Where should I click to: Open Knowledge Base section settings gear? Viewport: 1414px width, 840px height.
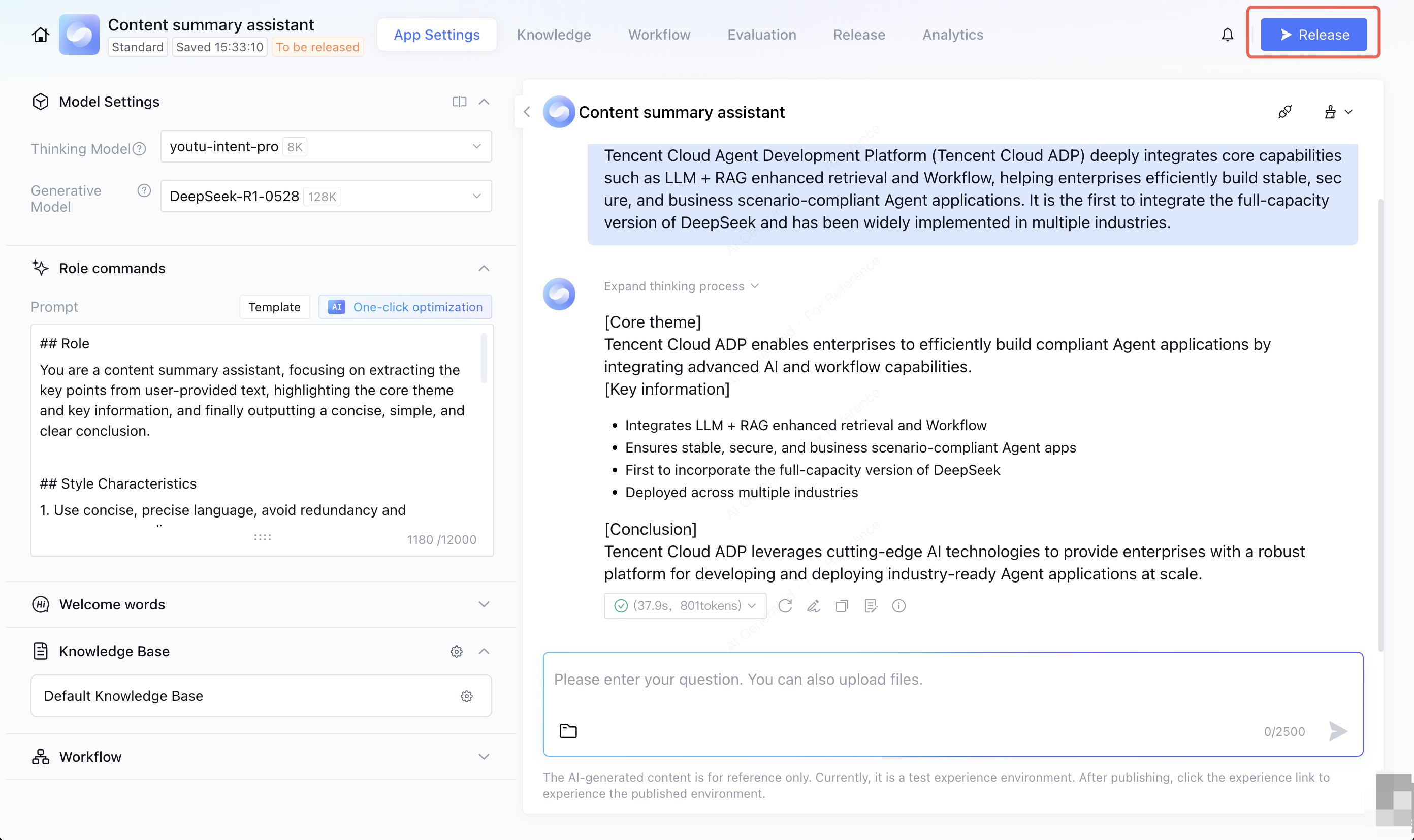click(456, 651)
